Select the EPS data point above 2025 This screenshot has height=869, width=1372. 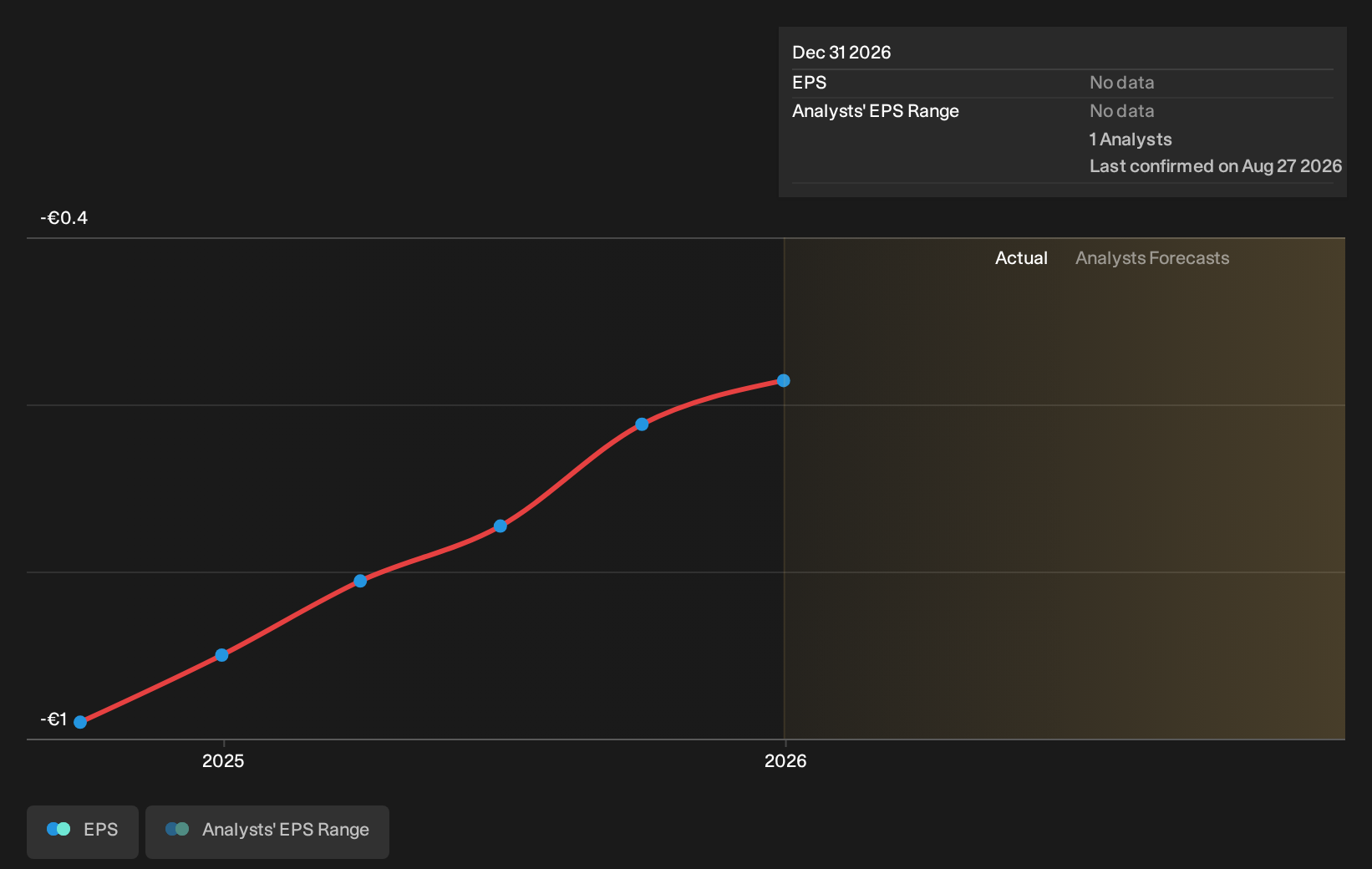pos(221,655)
